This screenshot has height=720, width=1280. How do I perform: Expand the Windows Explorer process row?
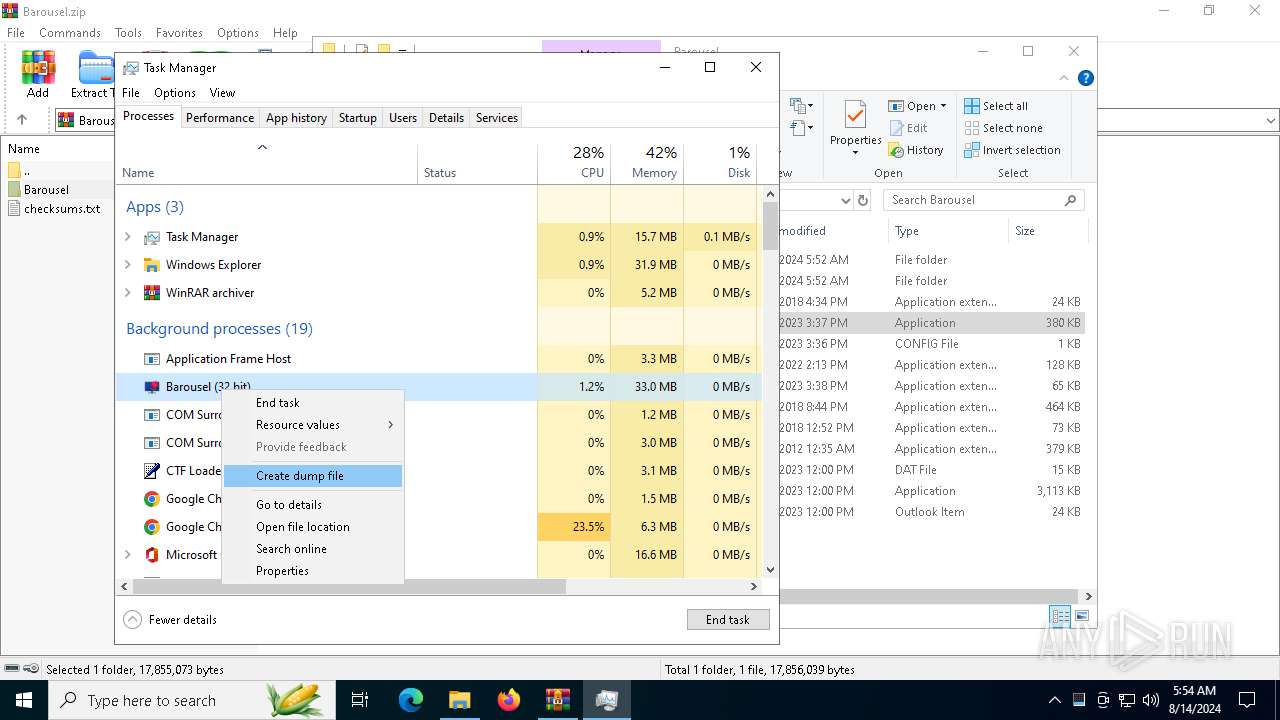coord(127,265)
